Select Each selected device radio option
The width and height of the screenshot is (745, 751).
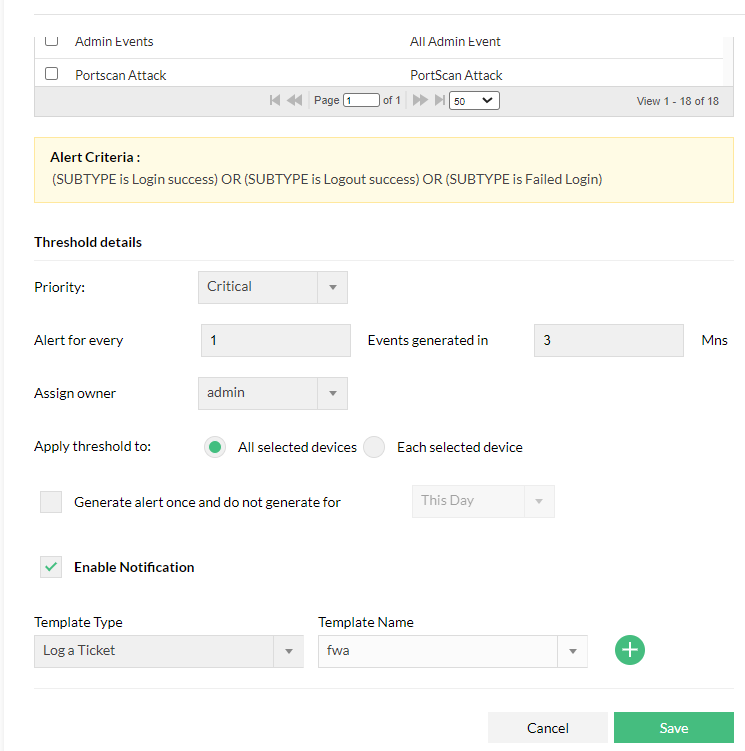374,447
